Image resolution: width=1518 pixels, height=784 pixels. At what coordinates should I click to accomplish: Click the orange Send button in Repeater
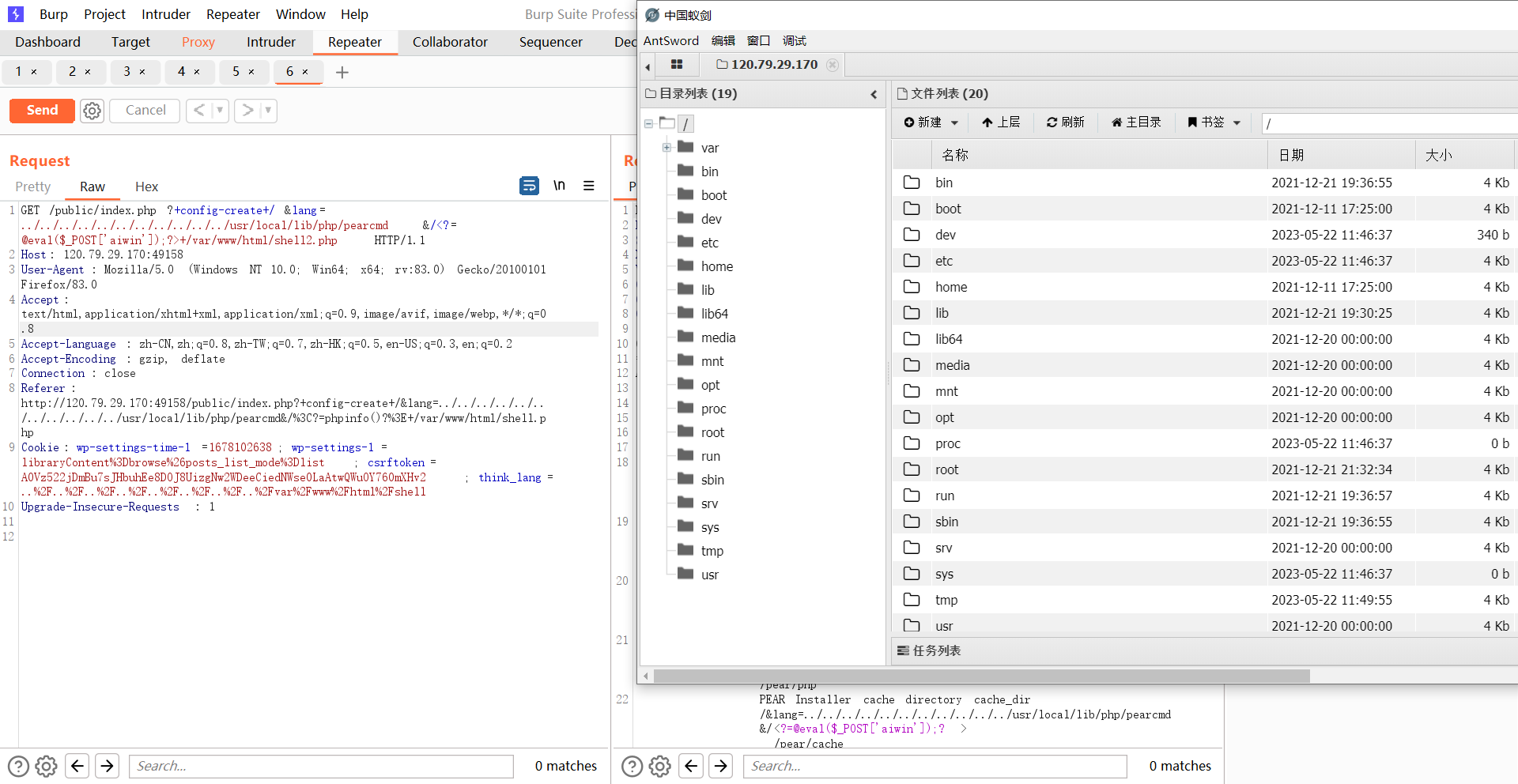click(42, 111)
